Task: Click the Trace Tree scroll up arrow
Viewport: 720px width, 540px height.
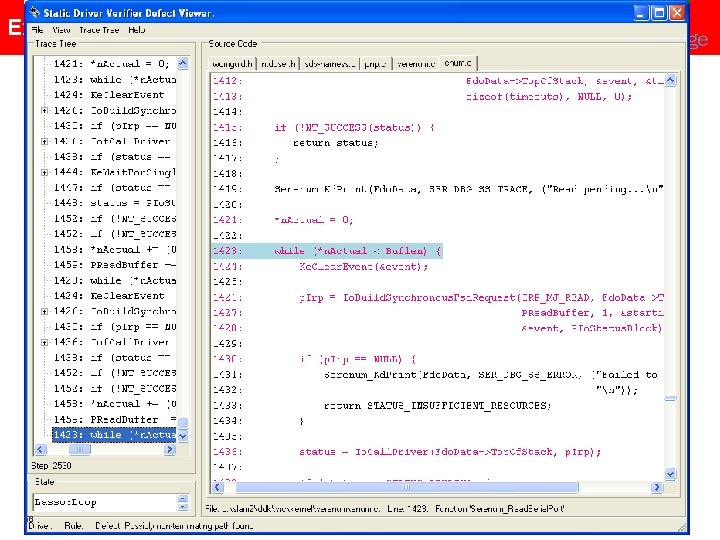Action: click(183, 63)
